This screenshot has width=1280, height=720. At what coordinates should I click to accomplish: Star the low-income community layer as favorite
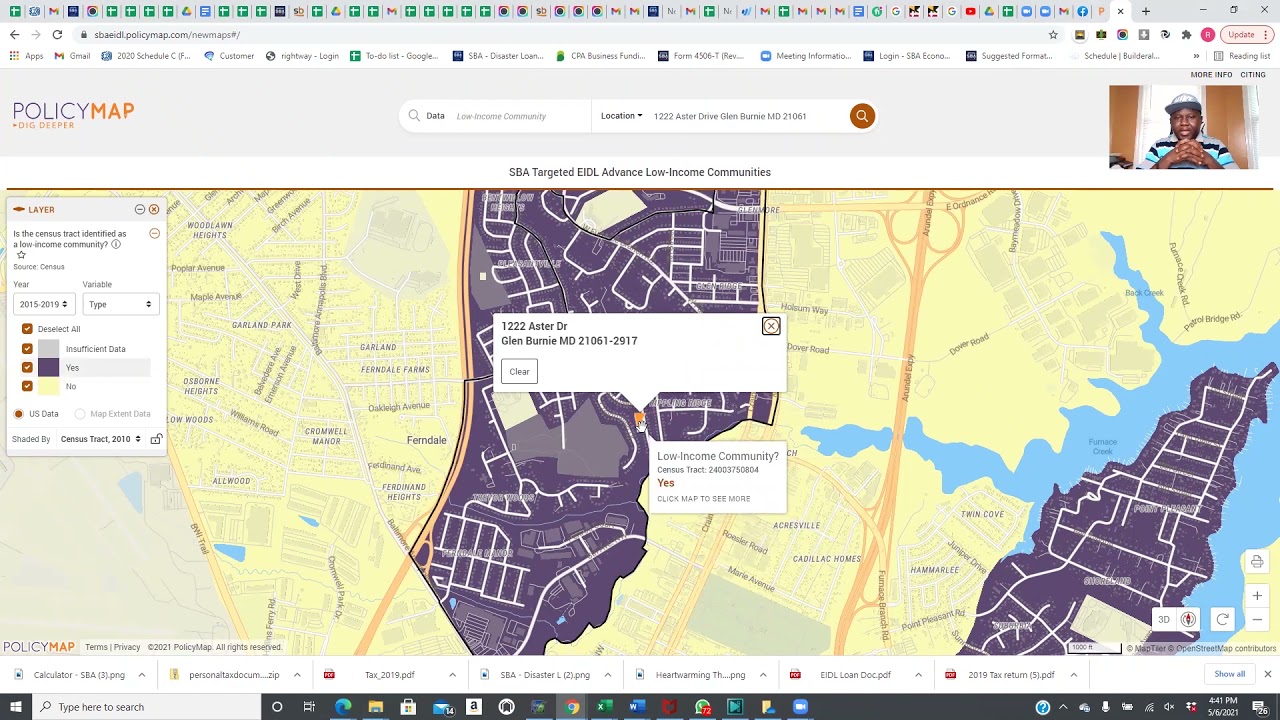21,255
